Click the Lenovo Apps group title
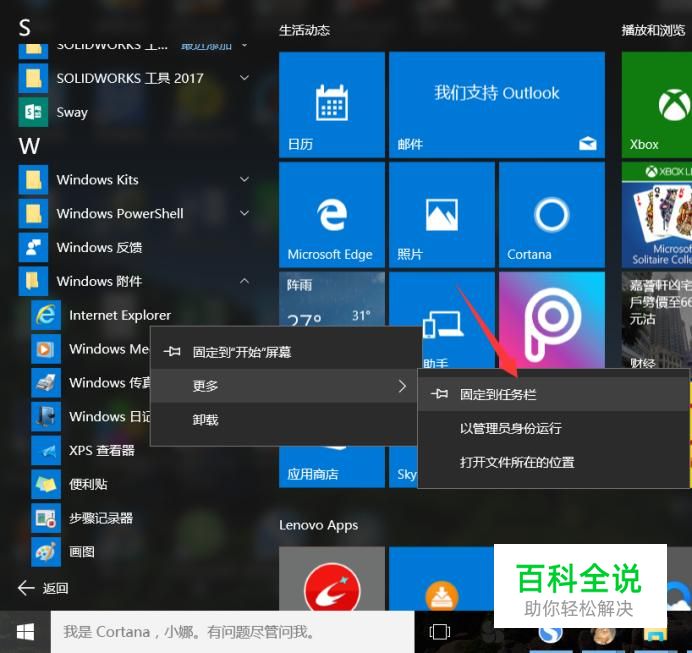 [318, 525]
